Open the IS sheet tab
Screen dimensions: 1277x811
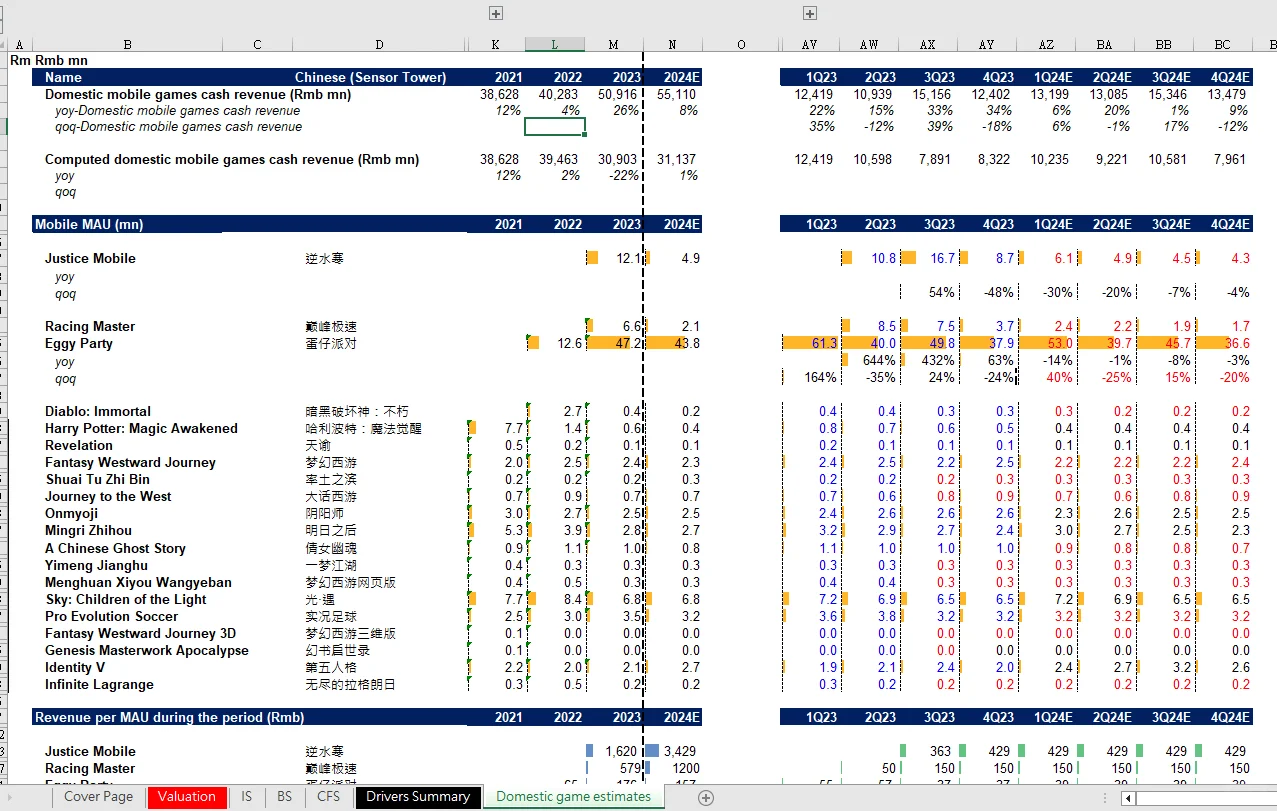(246, 797)
